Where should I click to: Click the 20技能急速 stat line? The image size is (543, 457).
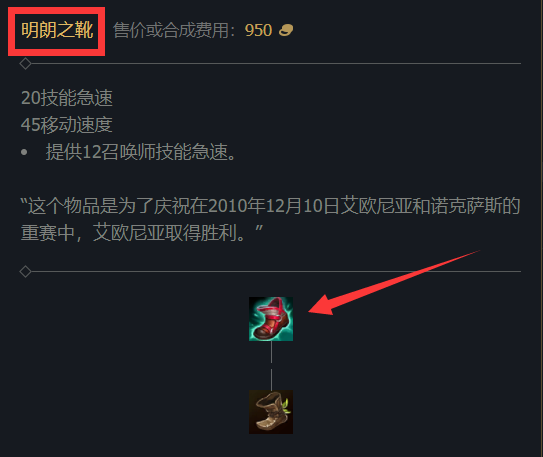[67, 98]
